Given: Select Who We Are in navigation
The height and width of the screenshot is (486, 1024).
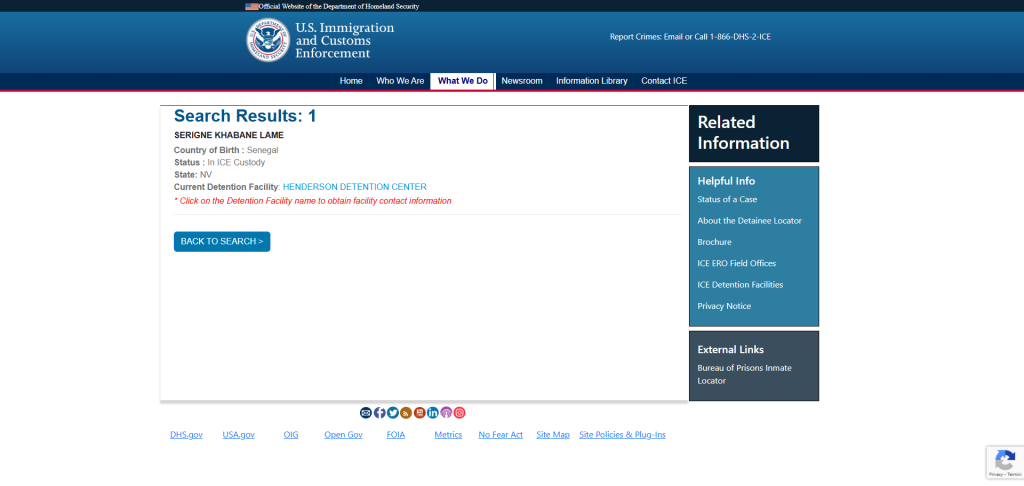Looking at the screenshot, I should point(400,81).
